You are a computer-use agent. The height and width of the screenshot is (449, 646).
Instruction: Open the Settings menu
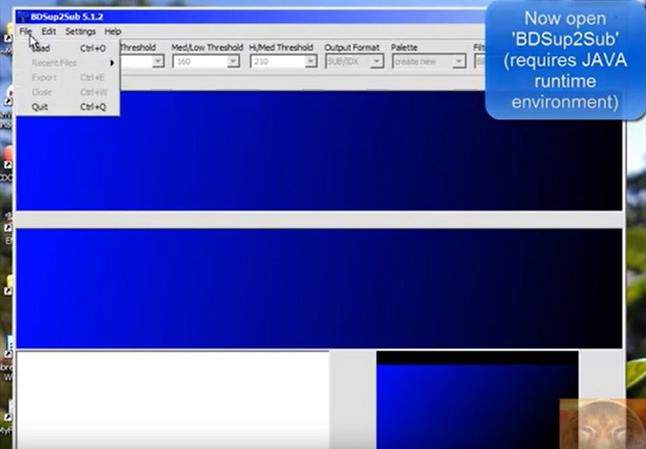coord(80,31)
